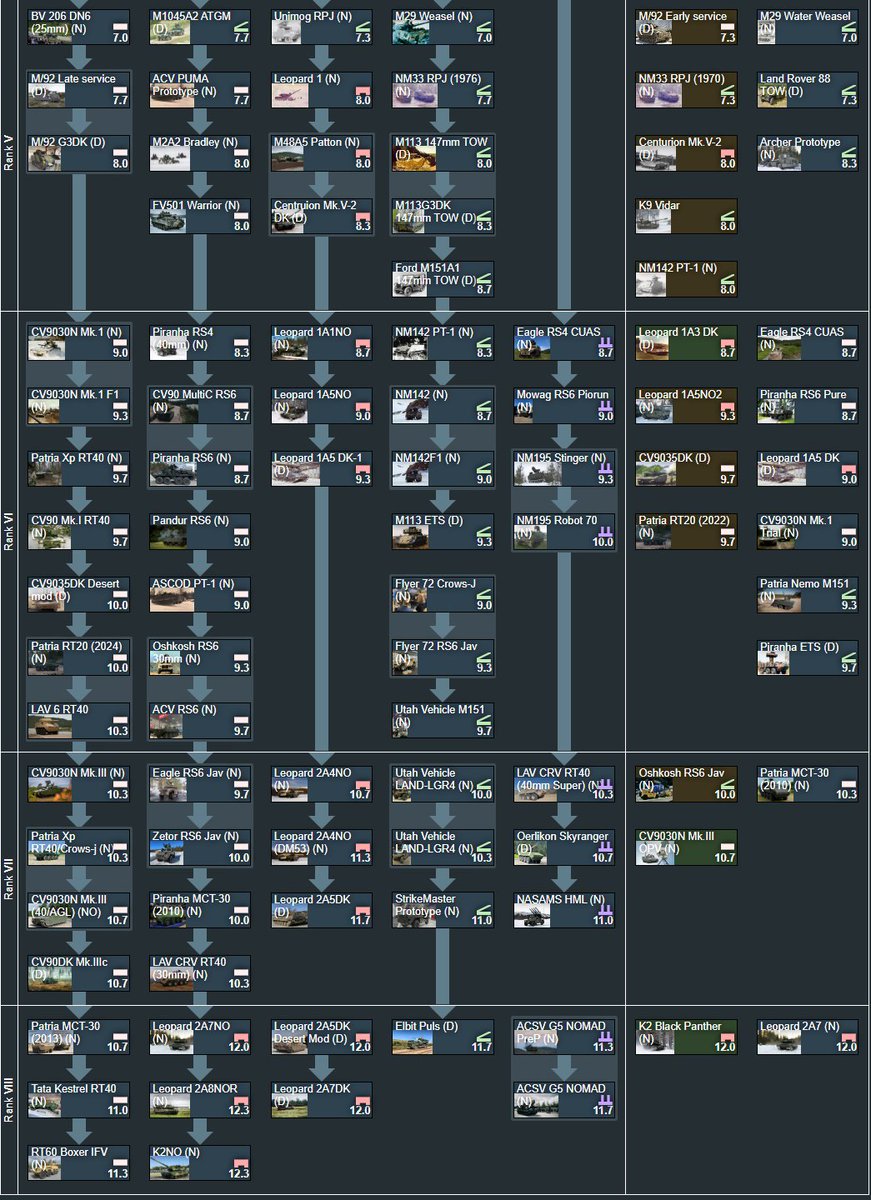Select the CV90 MultiC RS6 card

(x=200, y=404)
